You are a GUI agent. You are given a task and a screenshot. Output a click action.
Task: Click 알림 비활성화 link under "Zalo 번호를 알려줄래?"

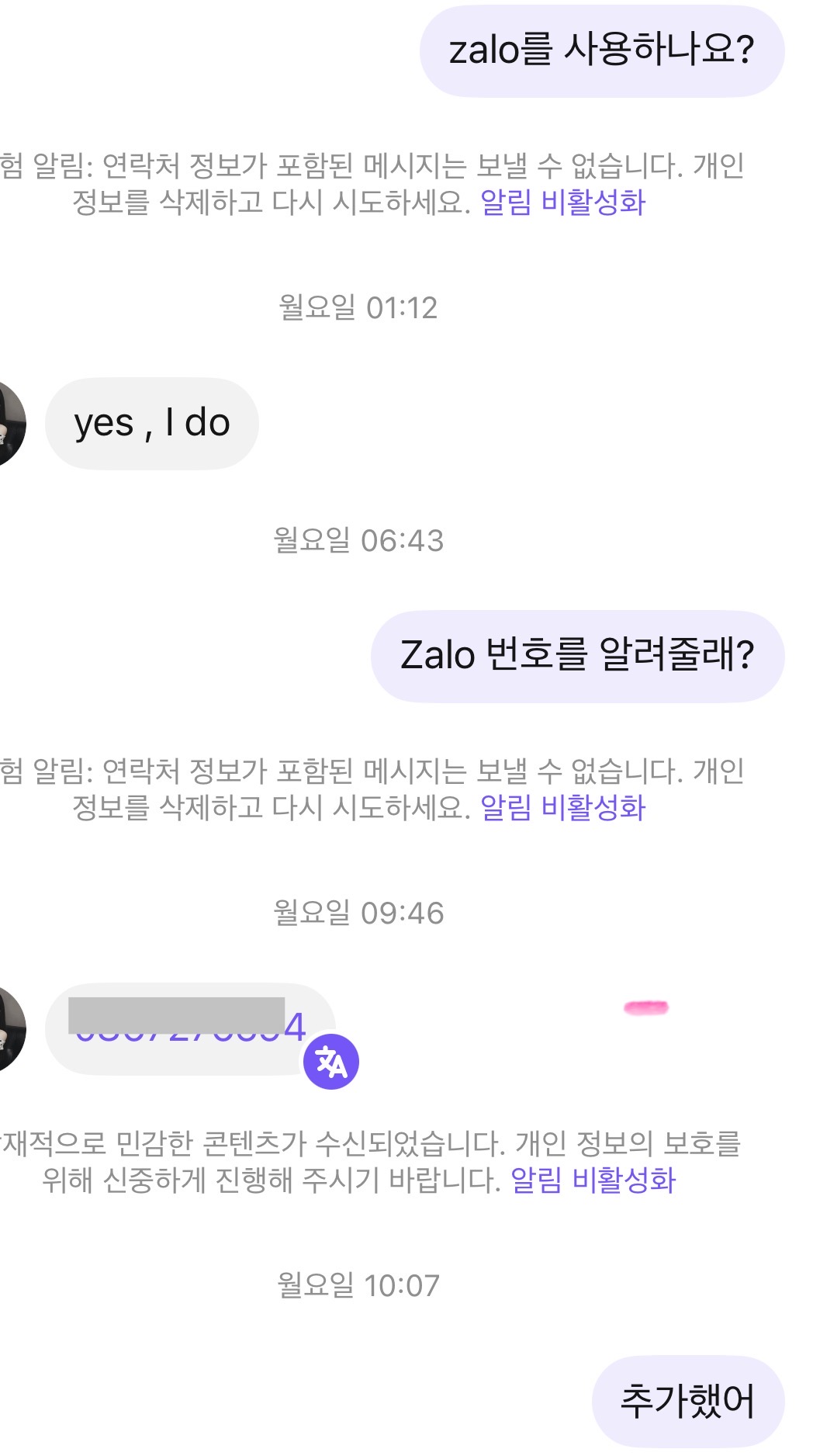562,808
